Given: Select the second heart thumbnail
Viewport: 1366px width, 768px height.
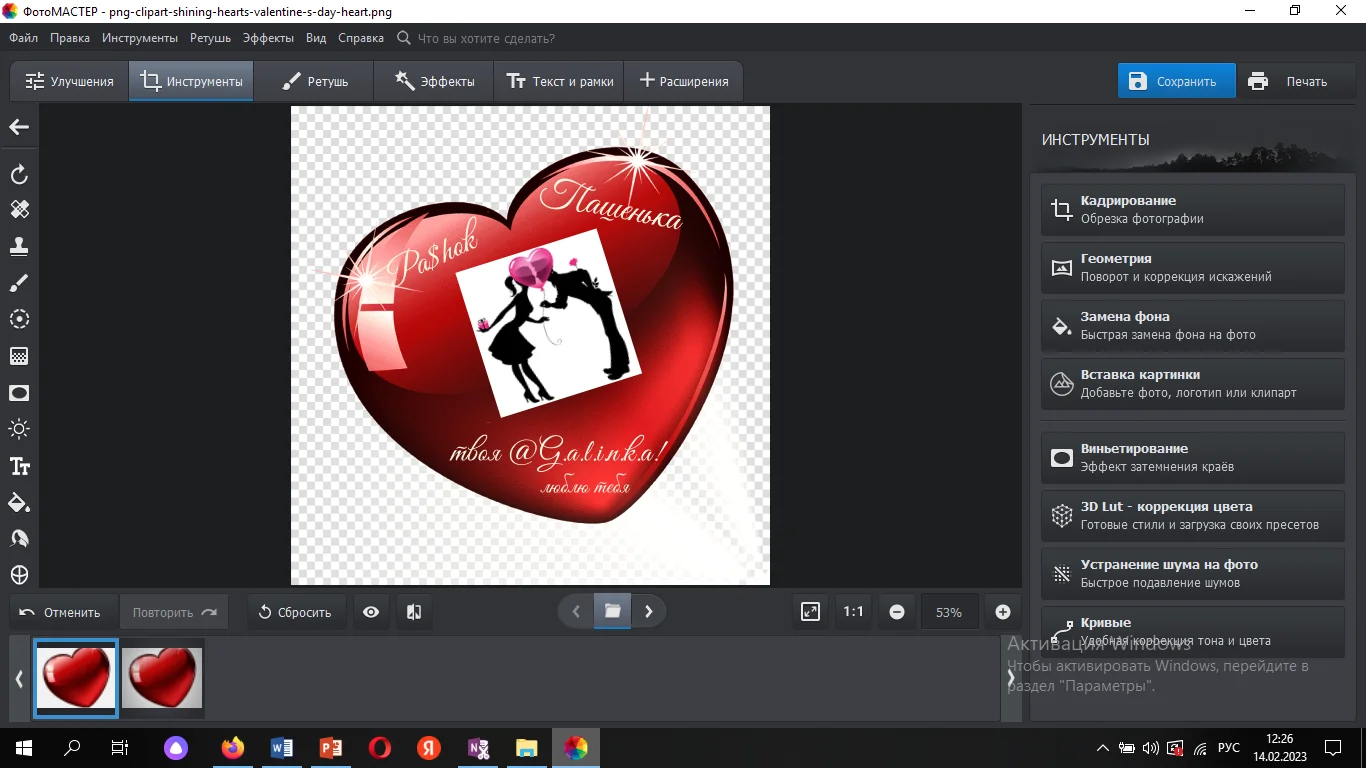Looking at the screenshot, I should click(x=162, y=678).
